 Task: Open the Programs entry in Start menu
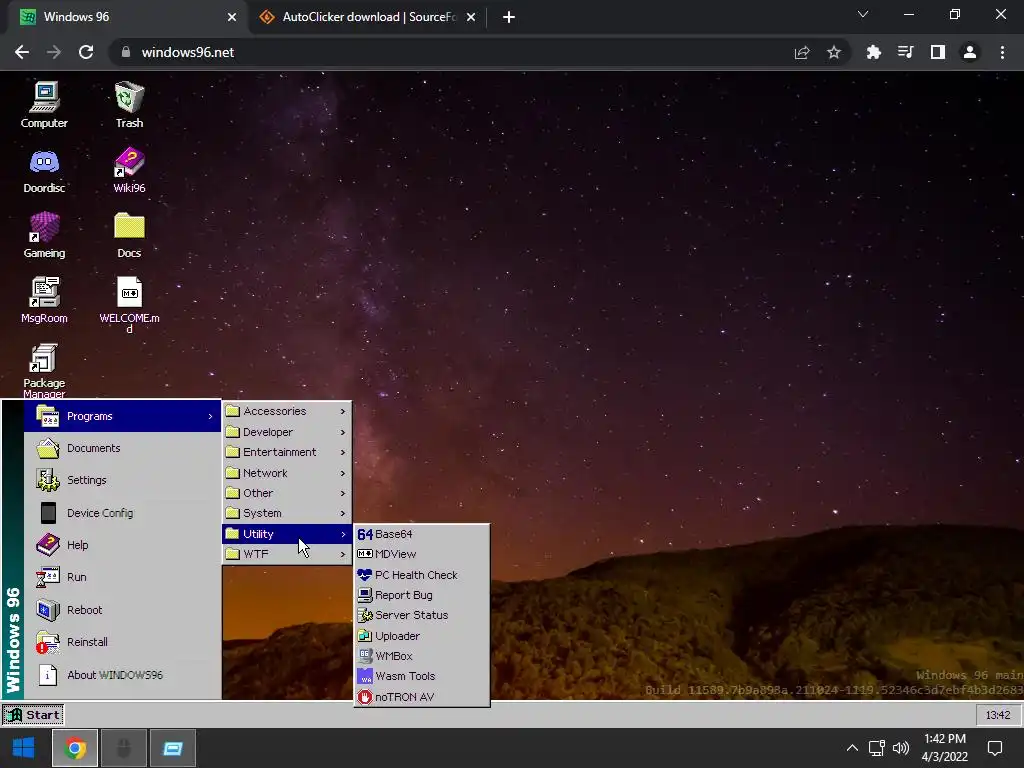pos(122,416)
